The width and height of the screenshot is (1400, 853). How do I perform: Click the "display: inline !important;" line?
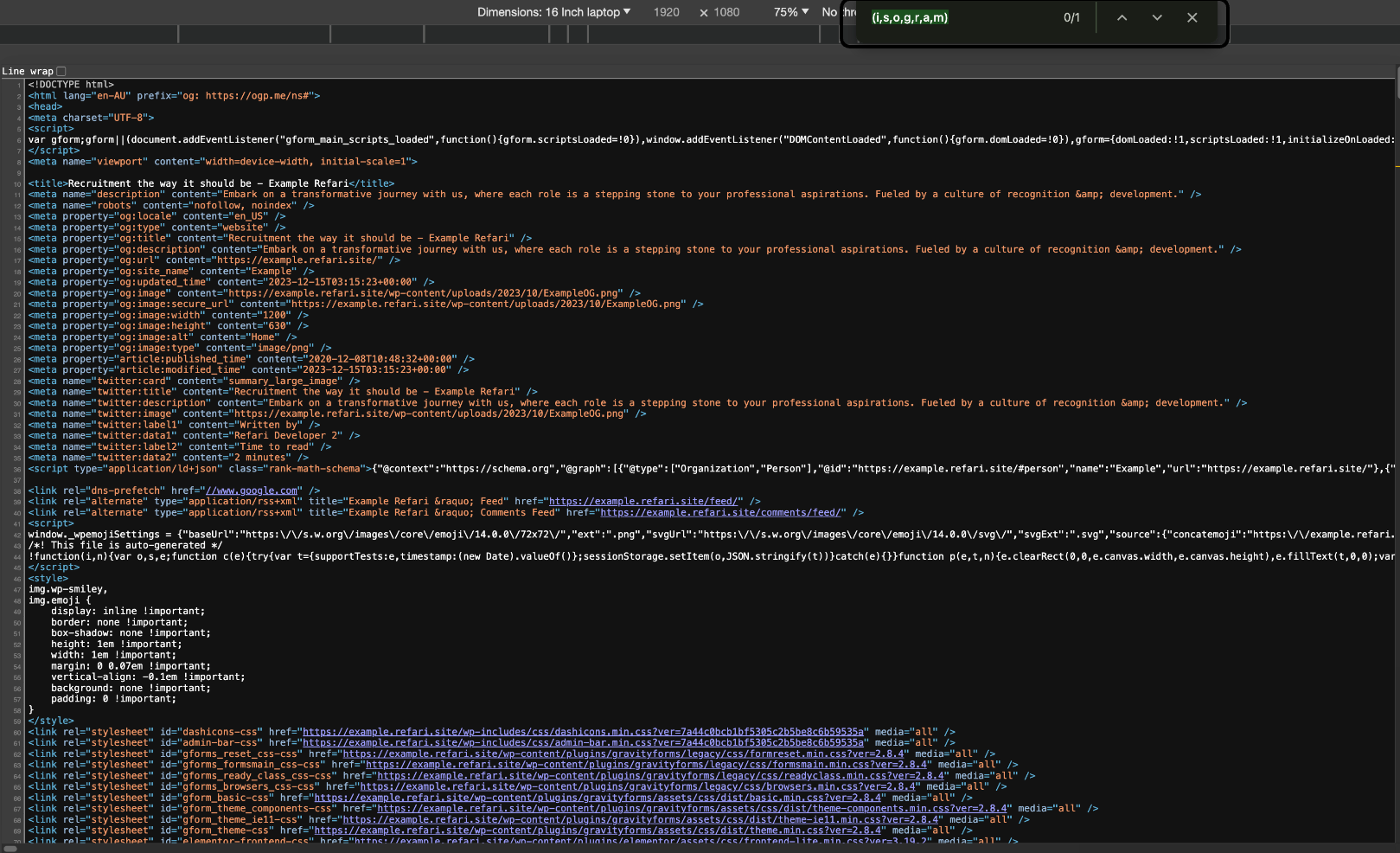(128, 611)
